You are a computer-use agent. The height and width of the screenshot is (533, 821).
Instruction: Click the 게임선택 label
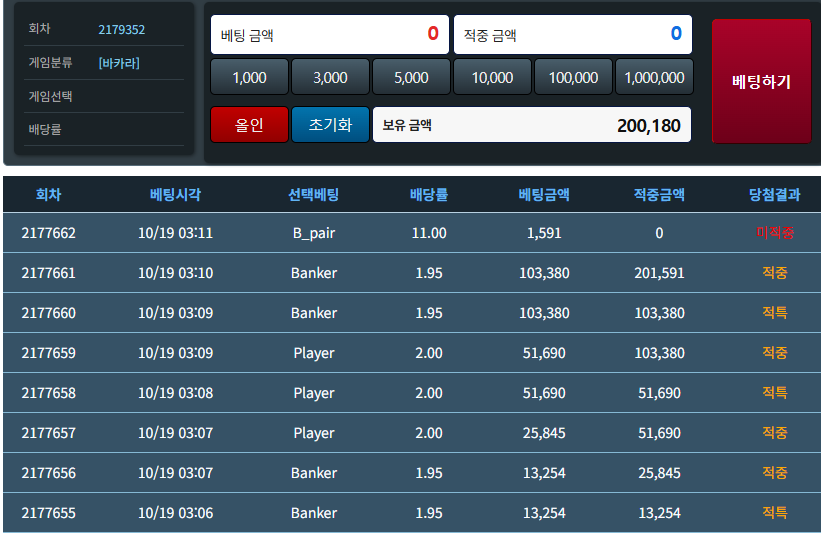point(50,96)
